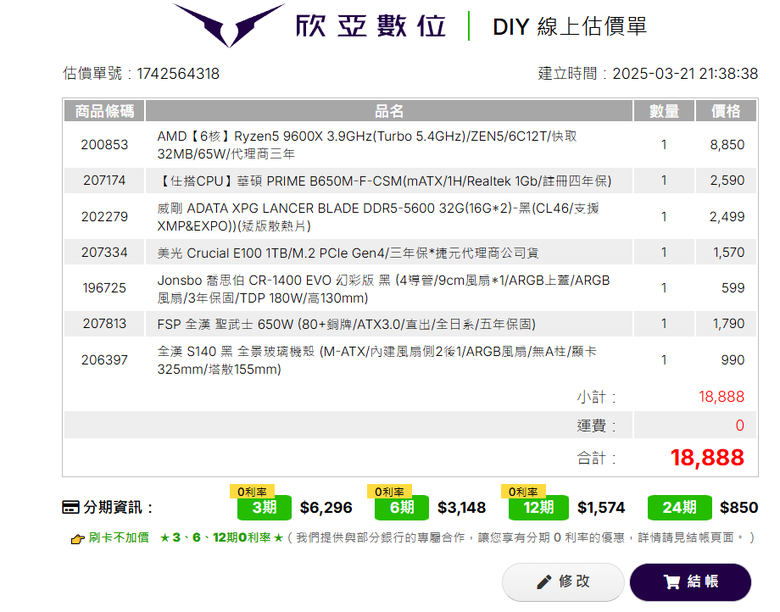Click product code 202279
This screenshot has height=612, width=780.
pos(104,216)
